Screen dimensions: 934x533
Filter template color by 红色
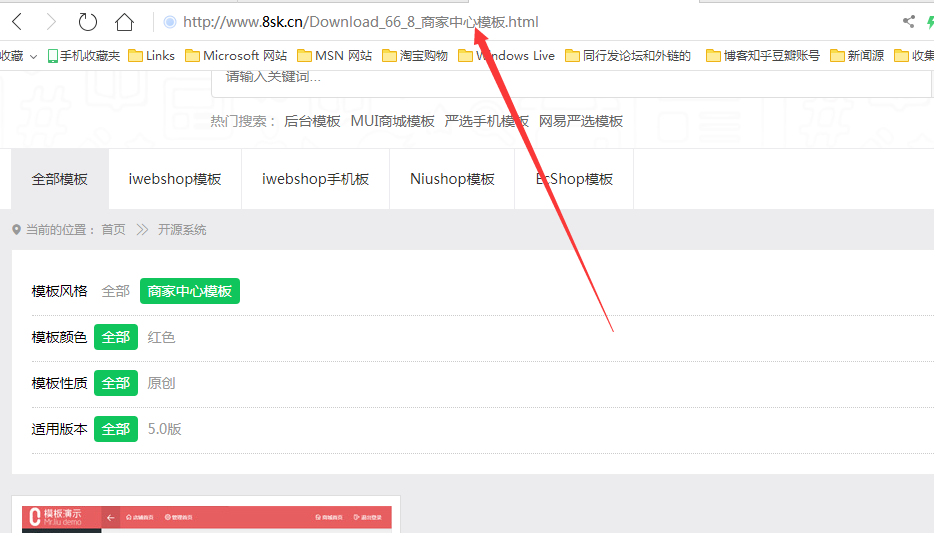click(x=161, y=337)
